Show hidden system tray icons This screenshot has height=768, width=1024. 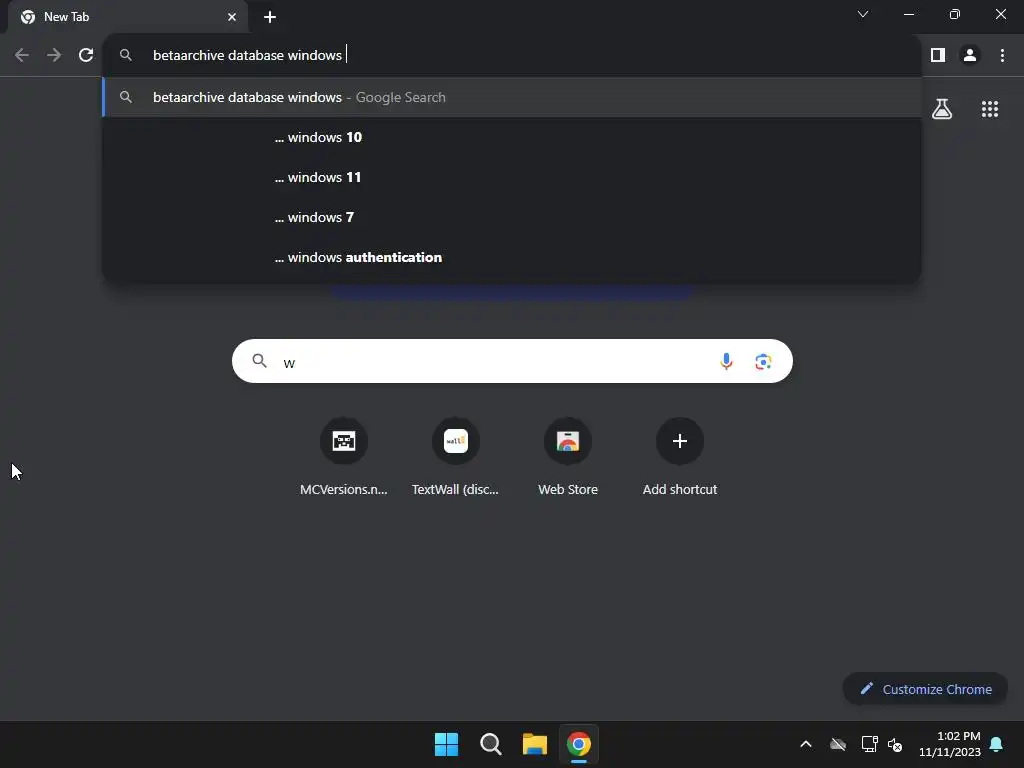(x=806, y=744)
